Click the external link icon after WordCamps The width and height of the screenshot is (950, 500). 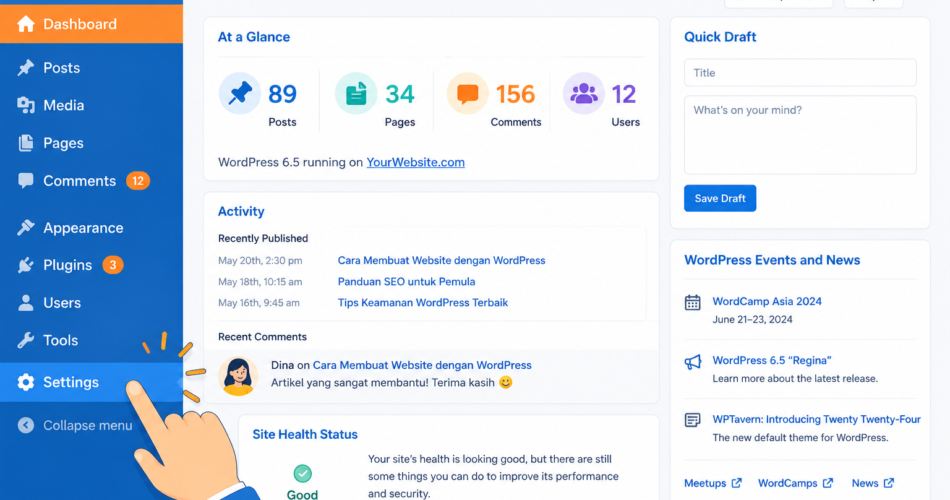(828, 483)
